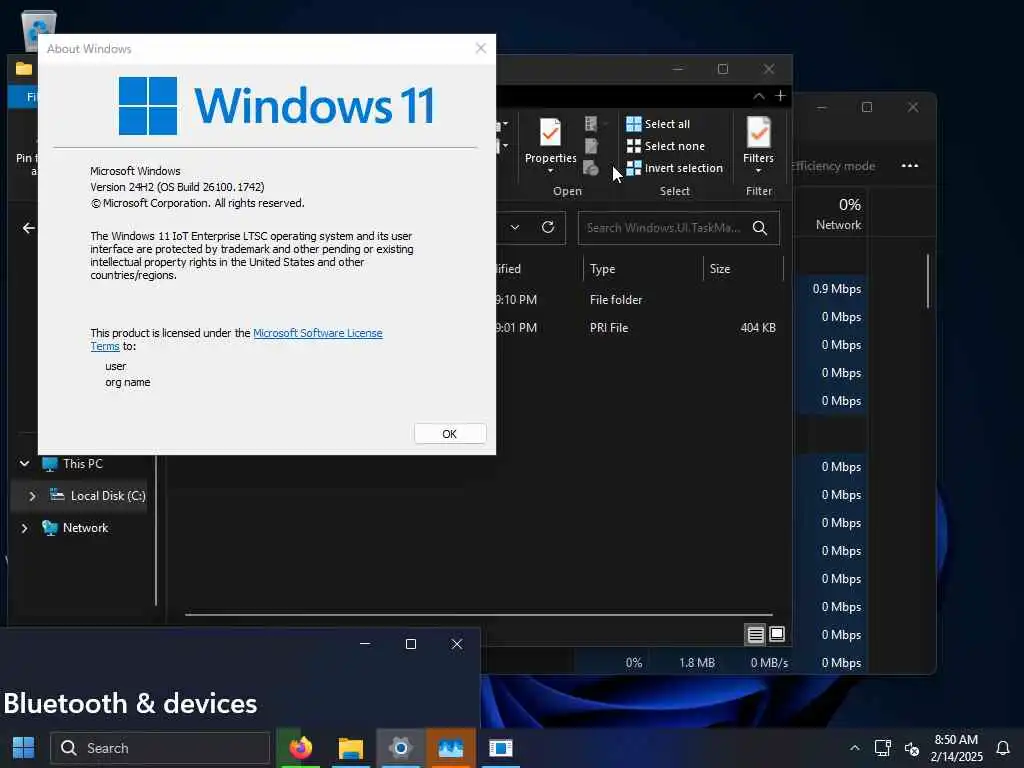Open the Recycle Bin on the desktop
The image size is (1024, 768).
(39, 23)
